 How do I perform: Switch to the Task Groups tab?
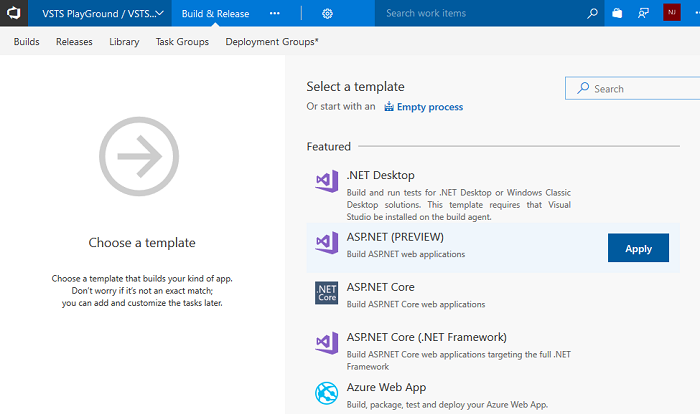(x=182, y=42)
